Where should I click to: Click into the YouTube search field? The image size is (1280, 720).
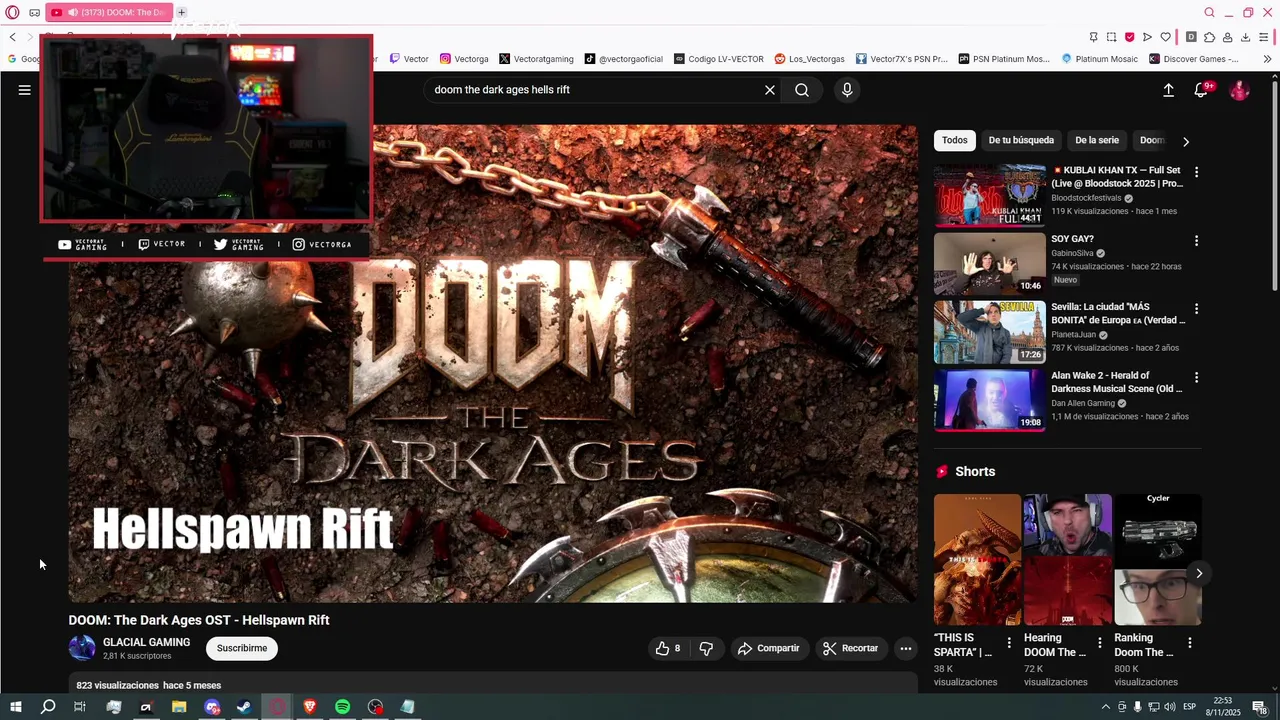[x=595, y=90]
